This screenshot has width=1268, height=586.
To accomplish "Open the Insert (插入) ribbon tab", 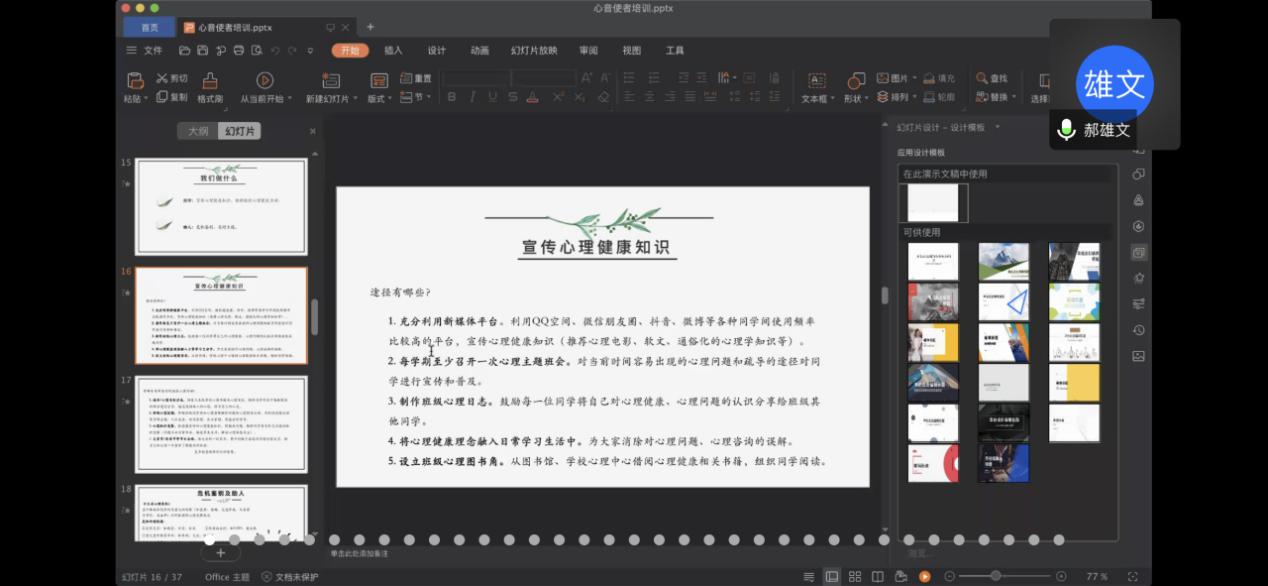I will pyautogui.click(x=393, y=50).
